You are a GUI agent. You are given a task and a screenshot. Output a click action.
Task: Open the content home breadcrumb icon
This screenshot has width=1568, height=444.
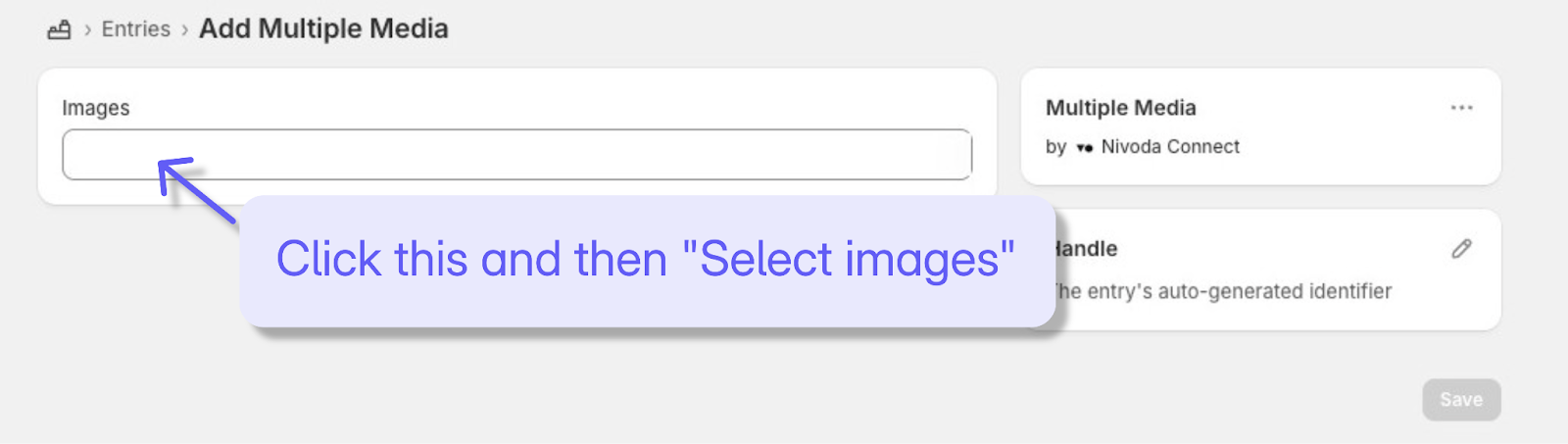tap(59, 29)
